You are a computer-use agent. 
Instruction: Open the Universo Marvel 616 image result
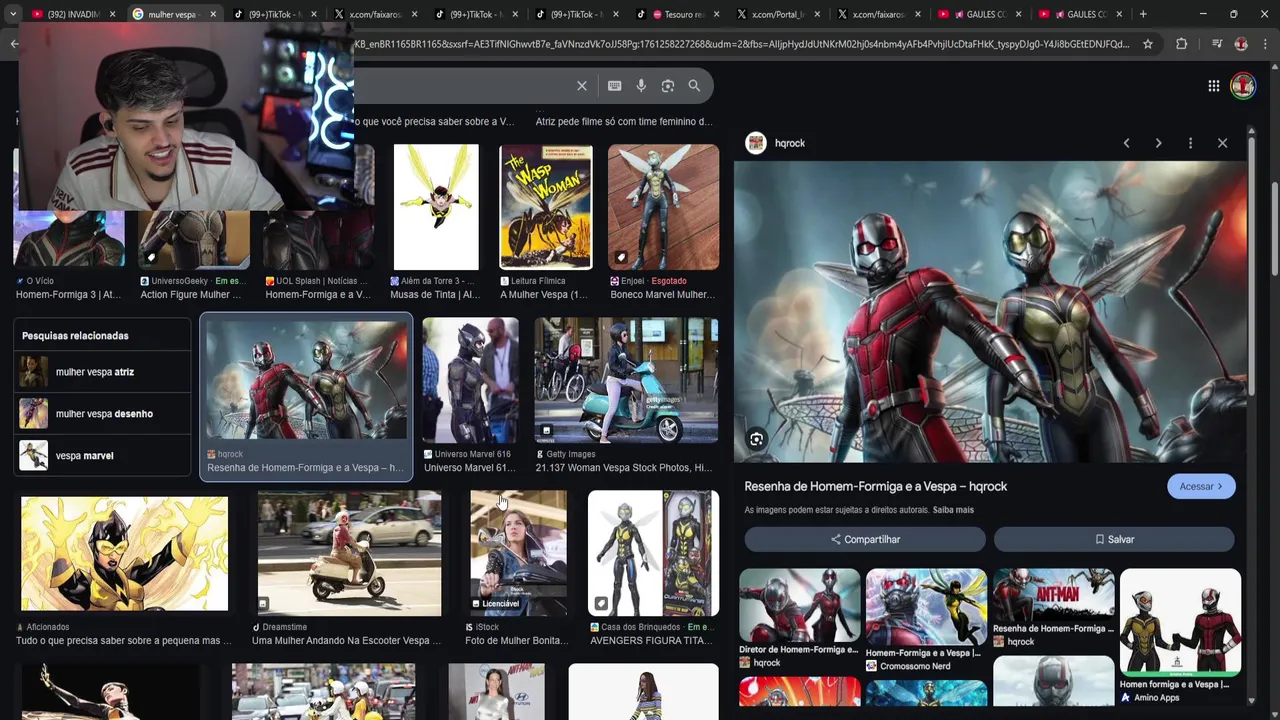click(470, 380)
